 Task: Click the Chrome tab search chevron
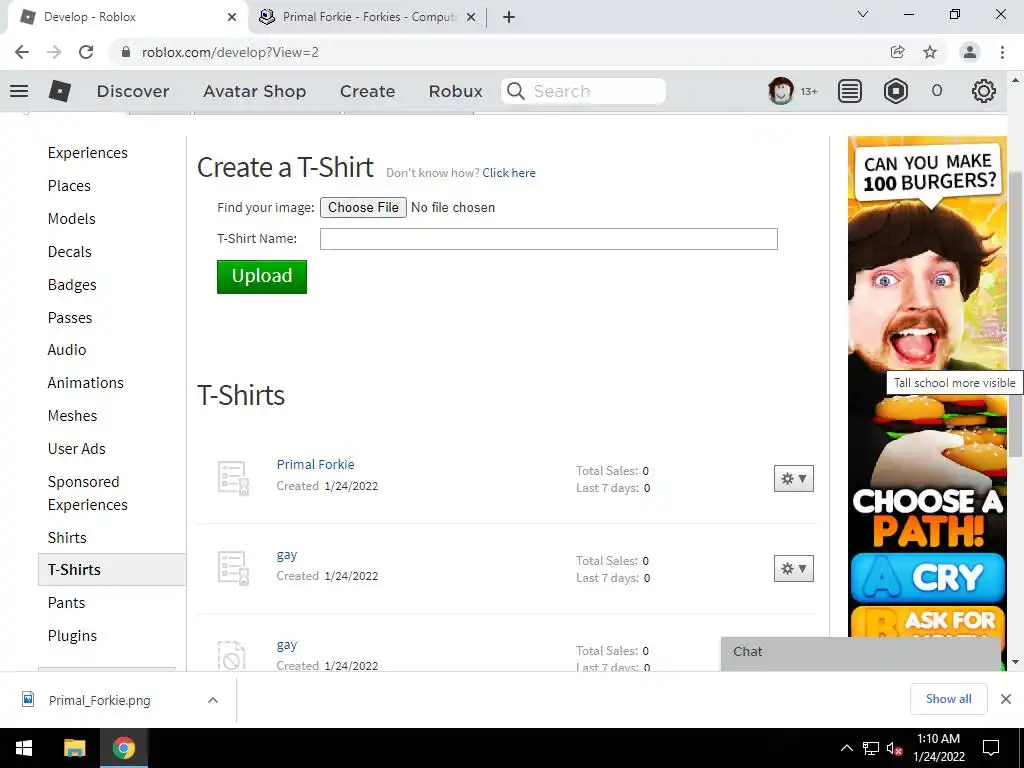tap(863, 14)
